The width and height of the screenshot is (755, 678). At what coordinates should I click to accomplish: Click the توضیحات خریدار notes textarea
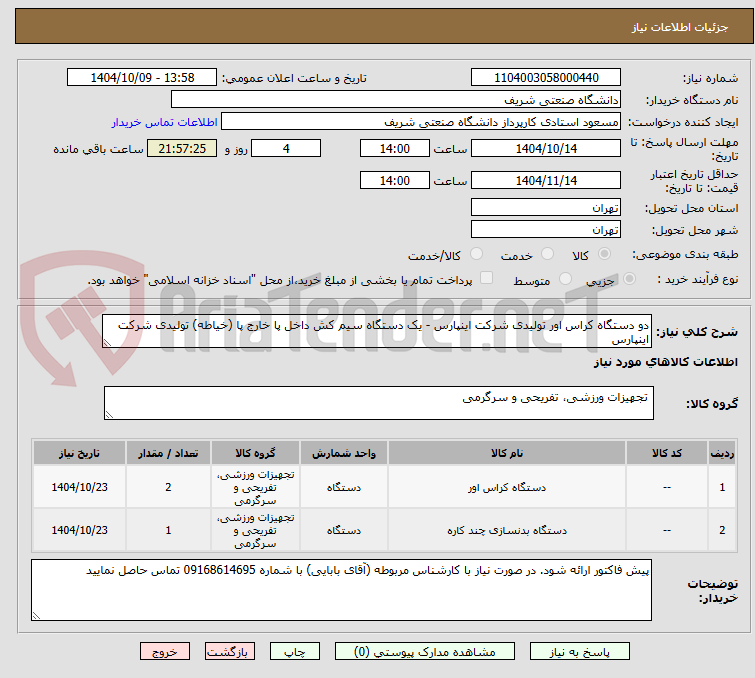(341, 590)
